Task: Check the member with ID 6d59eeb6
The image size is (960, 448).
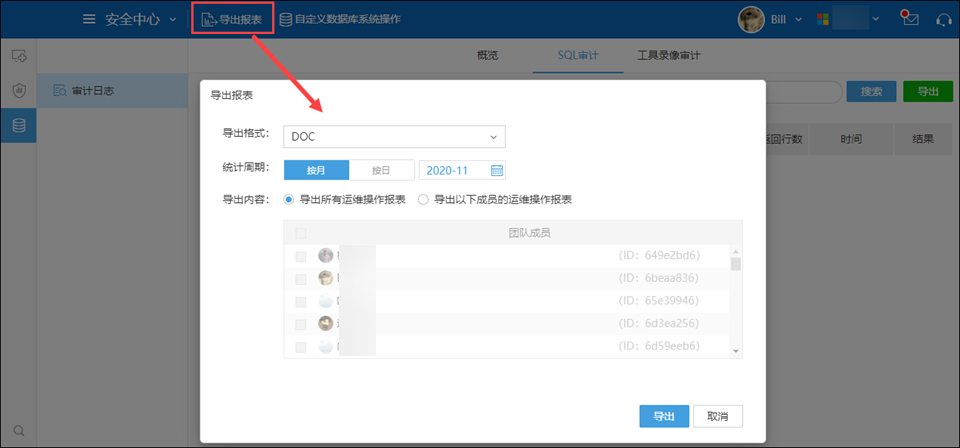Action: (x=301, y=346)
